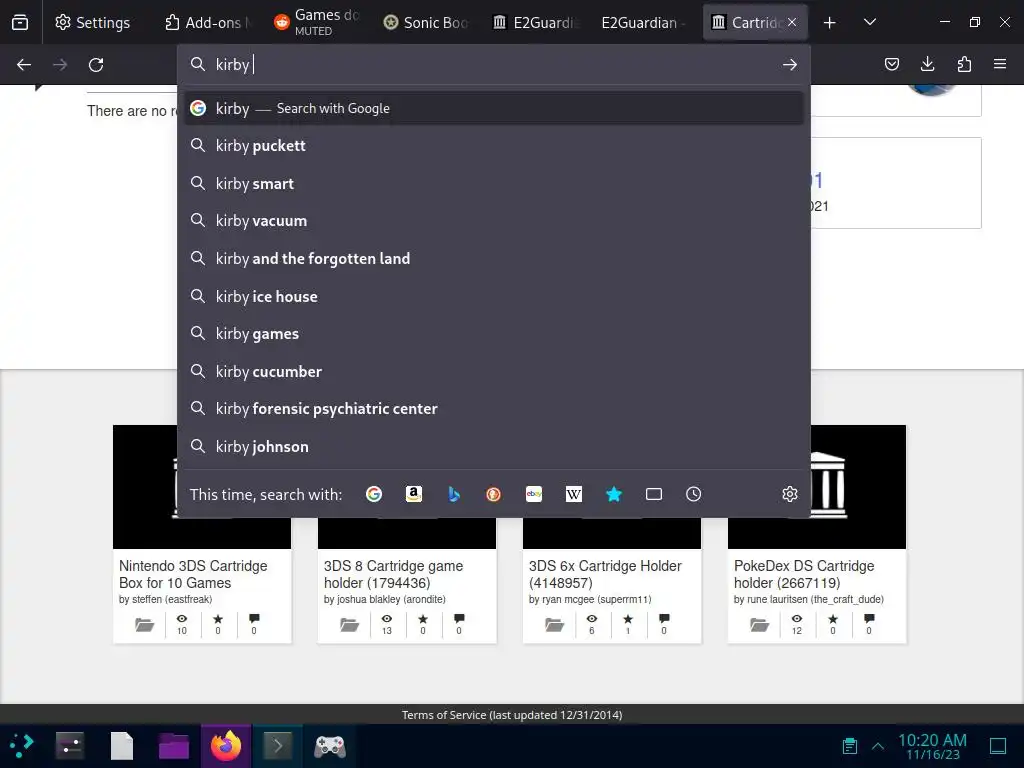Search history via clock icon

(694, 494)
